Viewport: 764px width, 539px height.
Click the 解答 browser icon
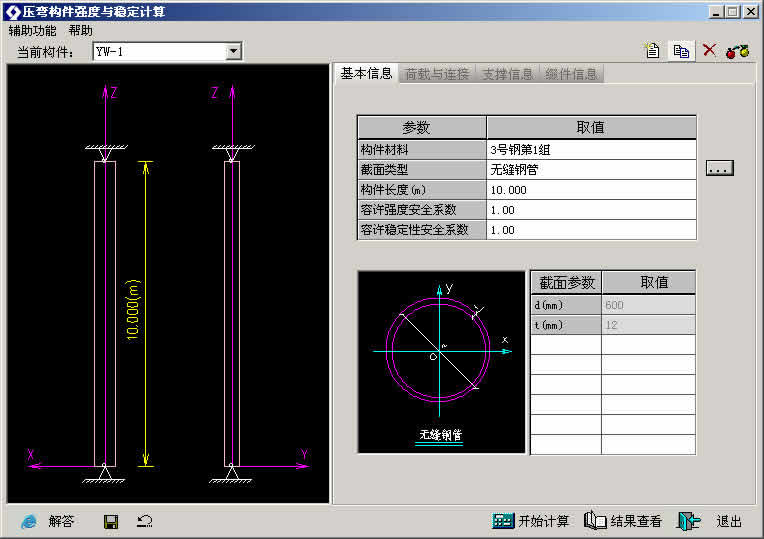[29, 521]
